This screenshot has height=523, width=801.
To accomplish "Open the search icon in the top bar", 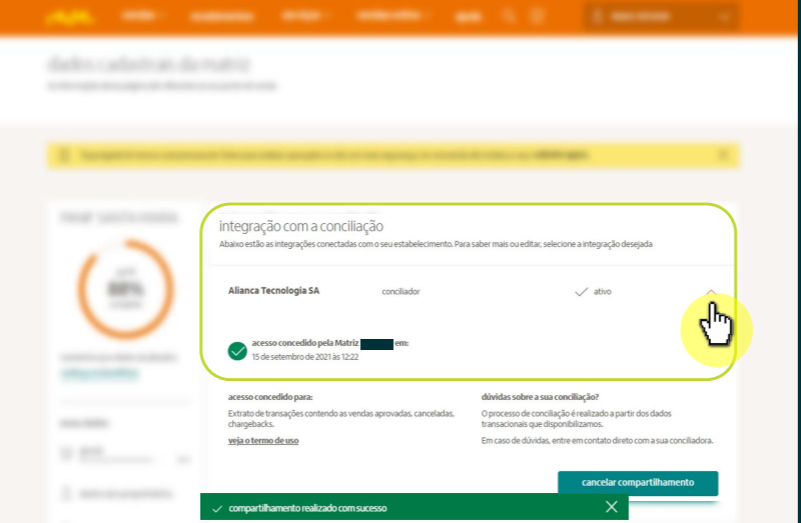I will (x=510, y=17).
